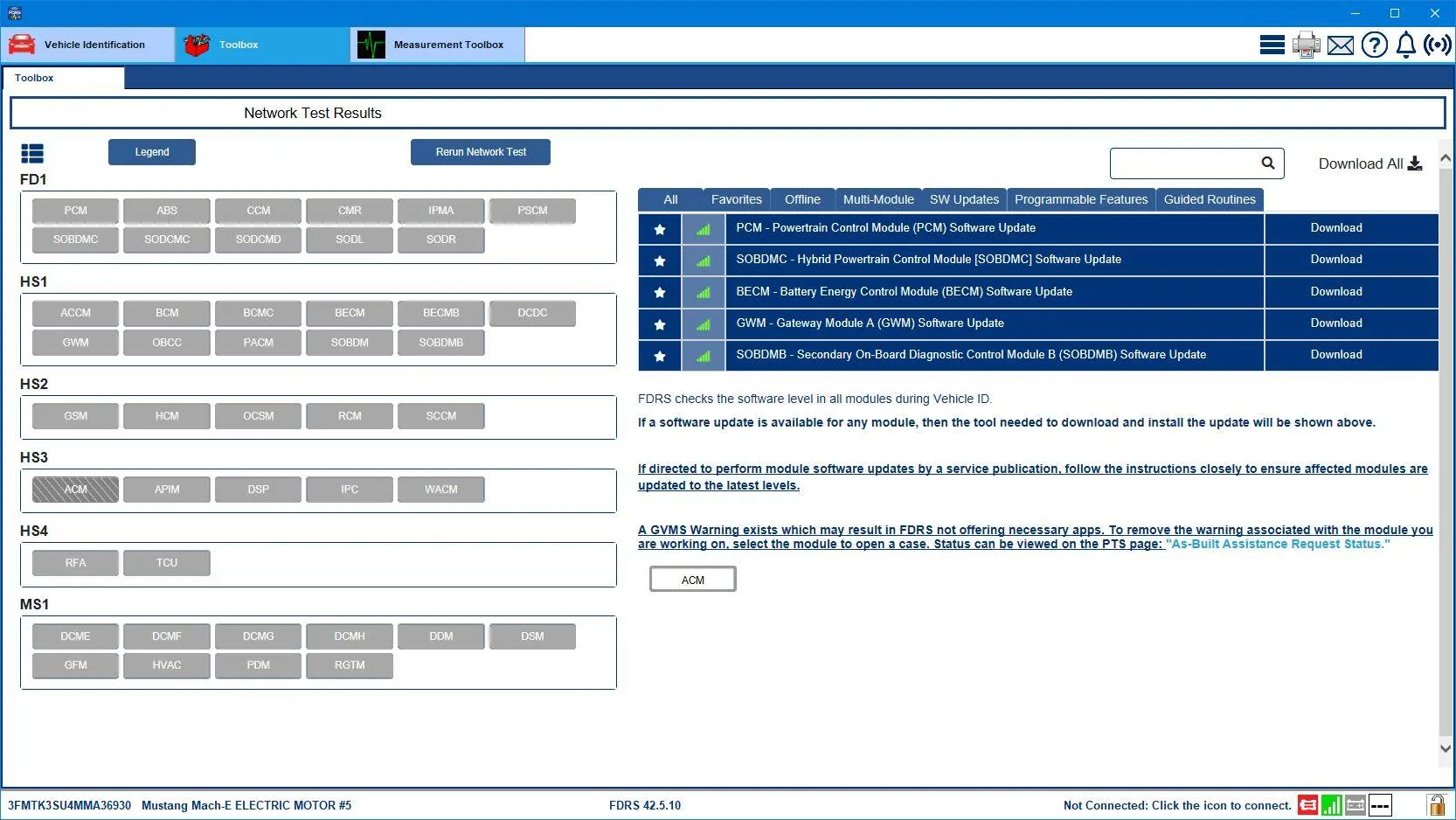Open the hamburger menu icon

[1272, 45]
